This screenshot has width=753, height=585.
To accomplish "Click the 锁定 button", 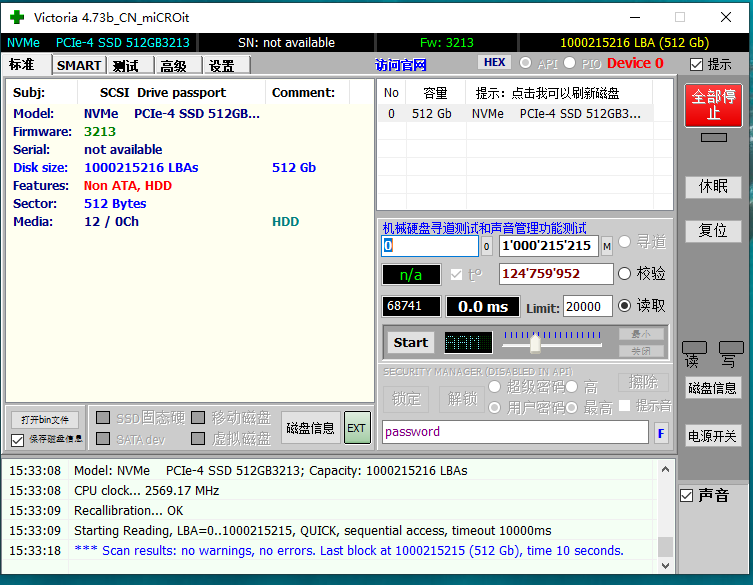I will (x=406, y=399).
